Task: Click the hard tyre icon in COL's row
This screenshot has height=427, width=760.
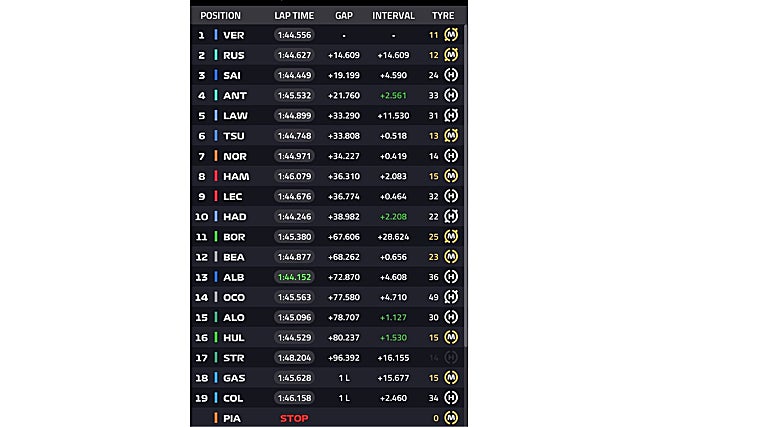Action: pyautogui.click(x=451, y=398)
